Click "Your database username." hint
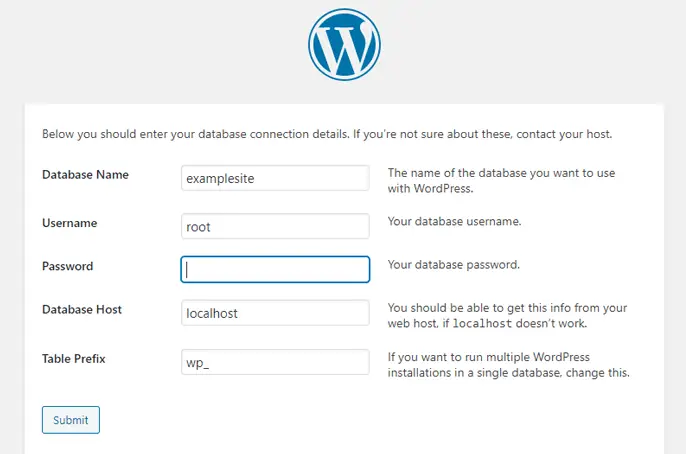 click(454, 221)
